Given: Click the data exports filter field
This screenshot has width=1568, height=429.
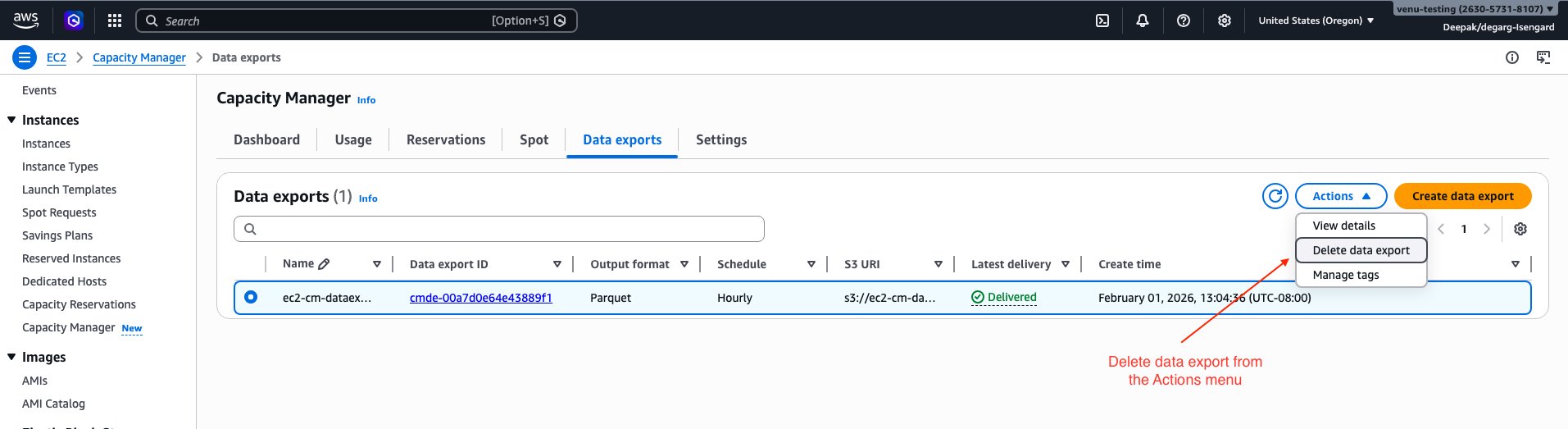Looking at the screenshot, I should 499,229.
